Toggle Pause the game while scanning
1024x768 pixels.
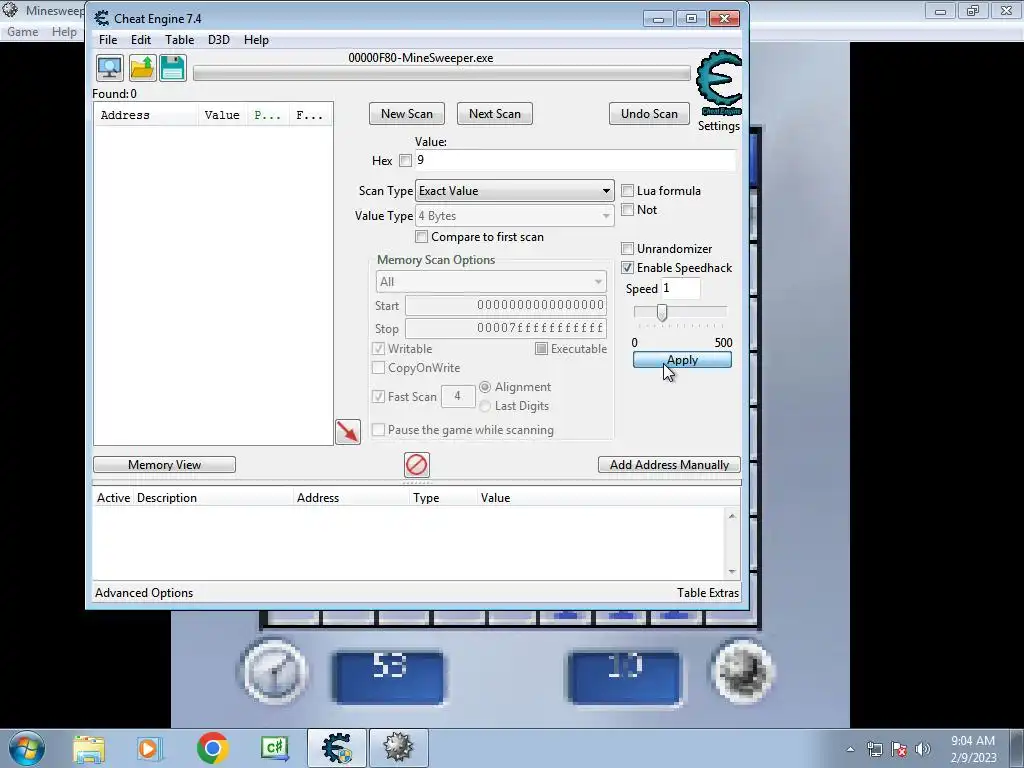coord(378,430)
